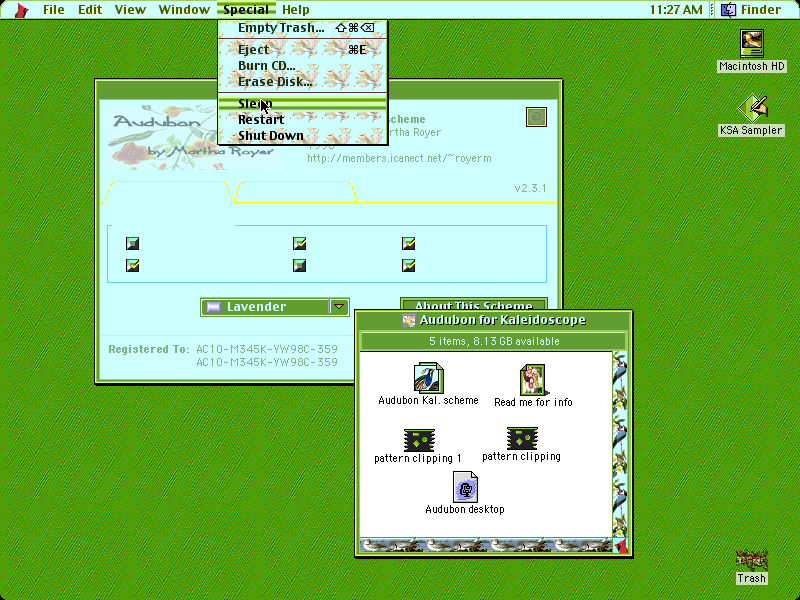Open the View menu
This screenshot has width=800, height=600.
click(130, 10)
